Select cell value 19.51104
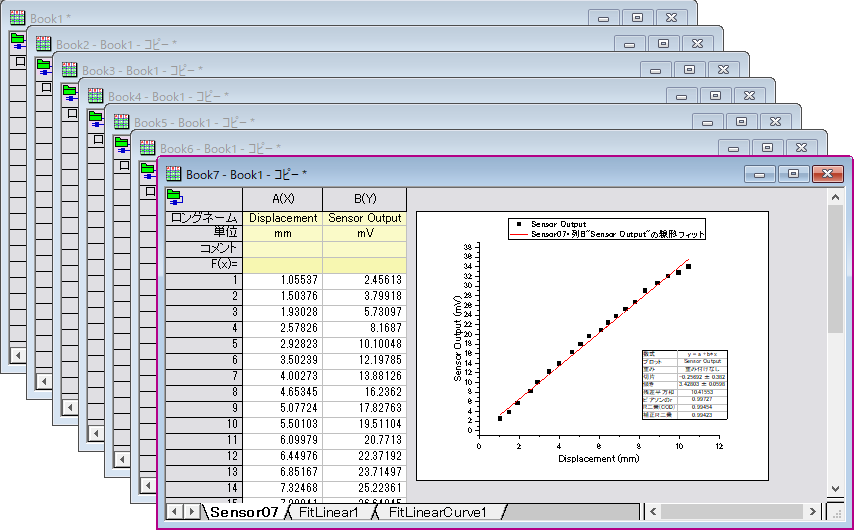Screen dimensions: 854x530 pos(365,424)
